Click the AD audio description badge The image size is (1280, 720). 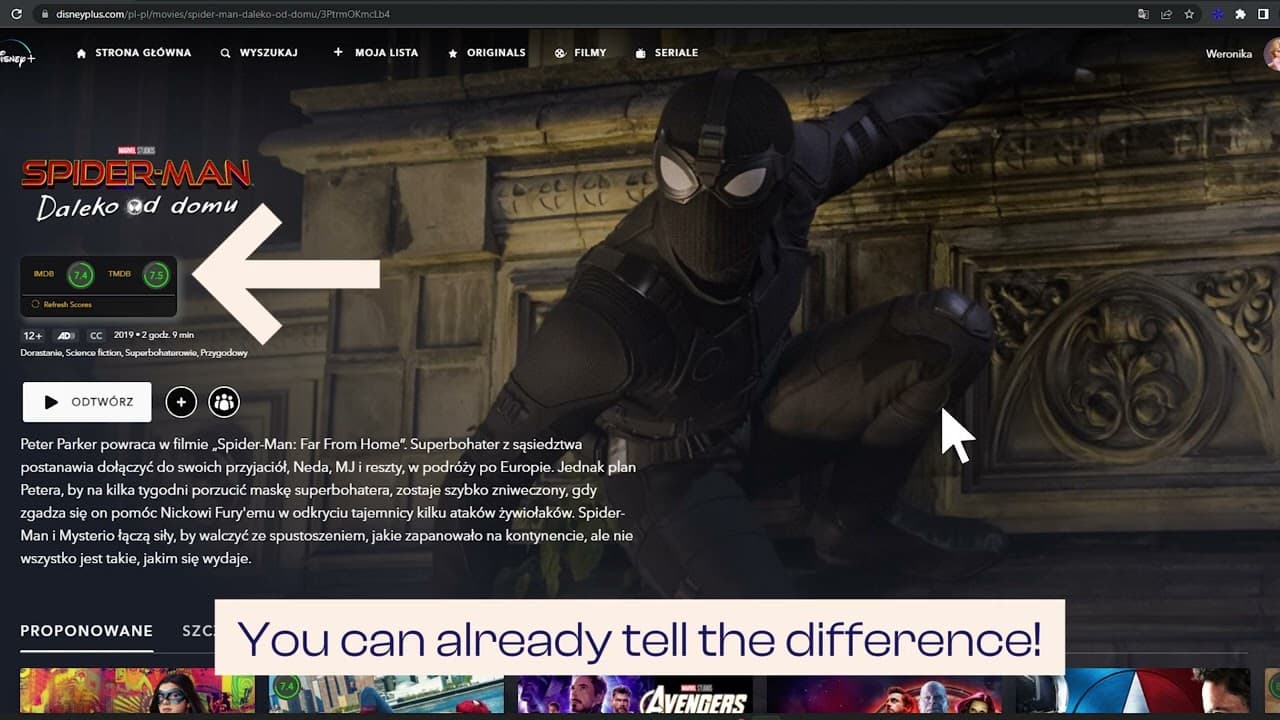pyautogui.click(x=67, y=336)
